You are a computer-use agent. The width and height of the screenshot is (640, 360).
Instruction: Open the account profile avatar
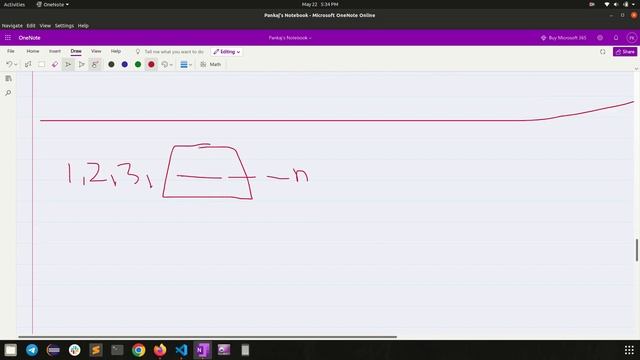[x=631, y=38]
